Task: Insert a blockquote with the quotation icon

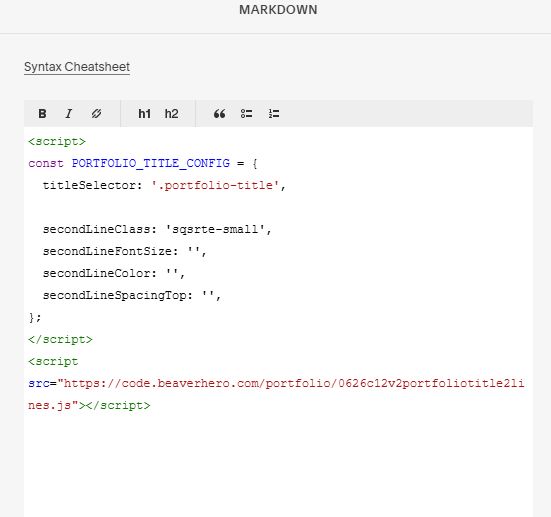Action: click(220, 114)
